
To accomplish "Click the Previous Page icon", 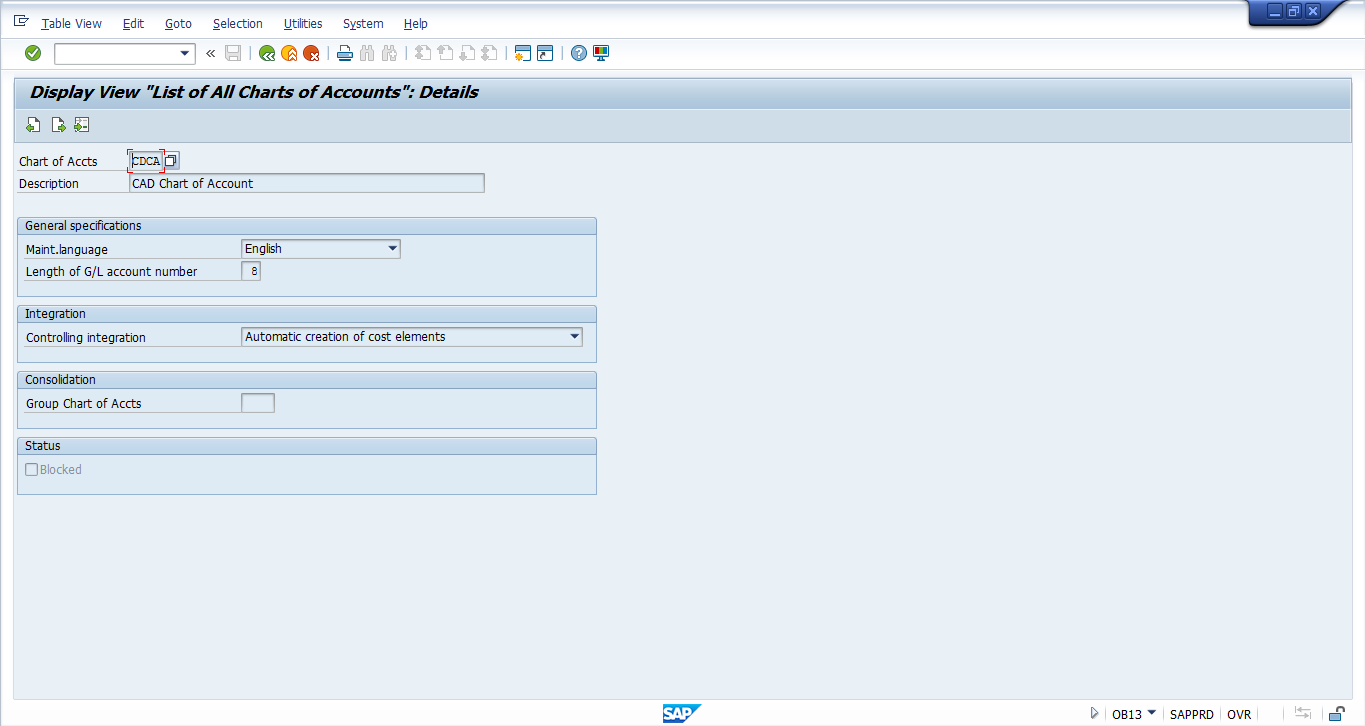I will [445, 53].
